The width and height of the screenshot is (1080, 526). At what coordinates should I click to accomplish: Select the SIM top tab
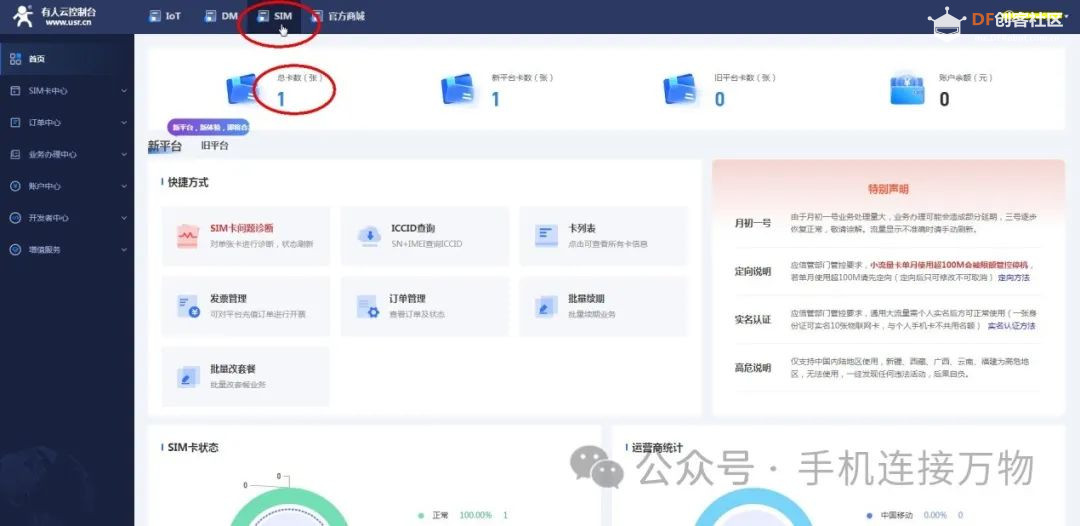click(274, 16)
